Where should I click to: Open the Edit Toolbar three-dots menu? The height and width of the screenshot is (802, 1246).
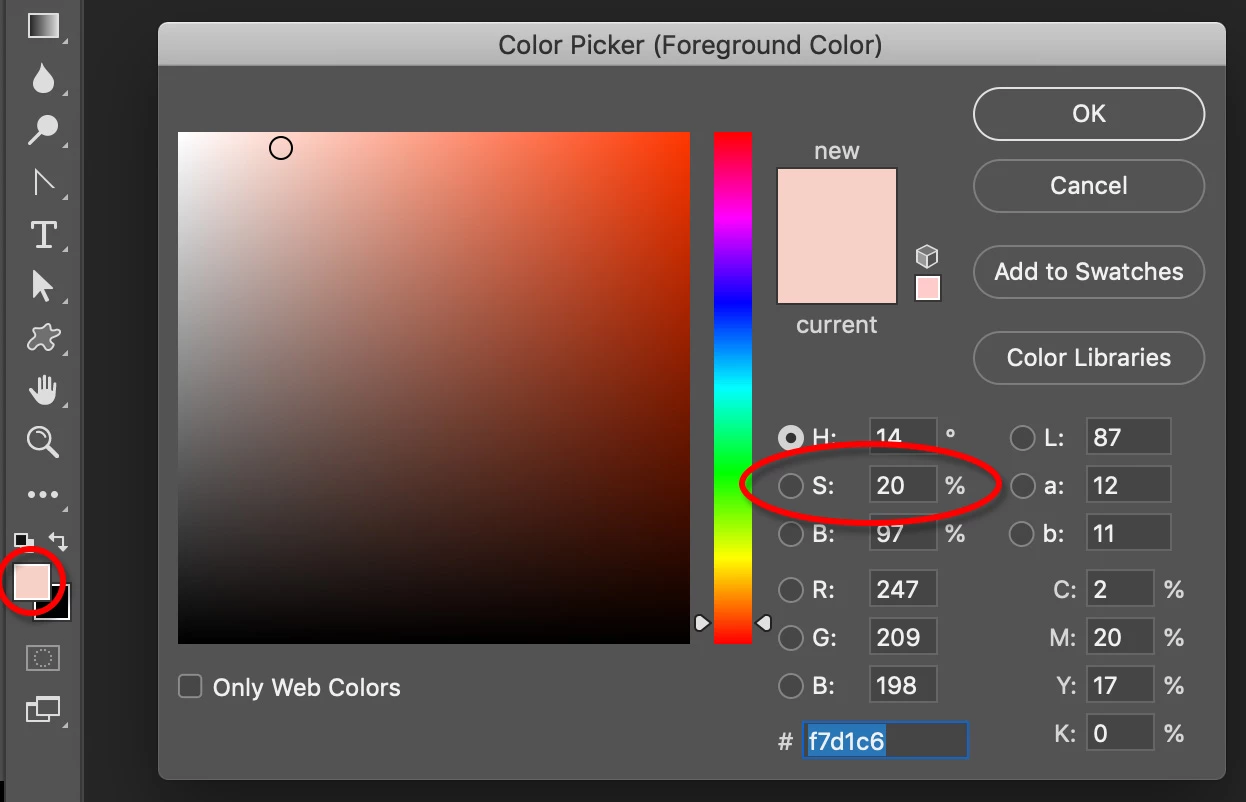click(x=43, y=494)
